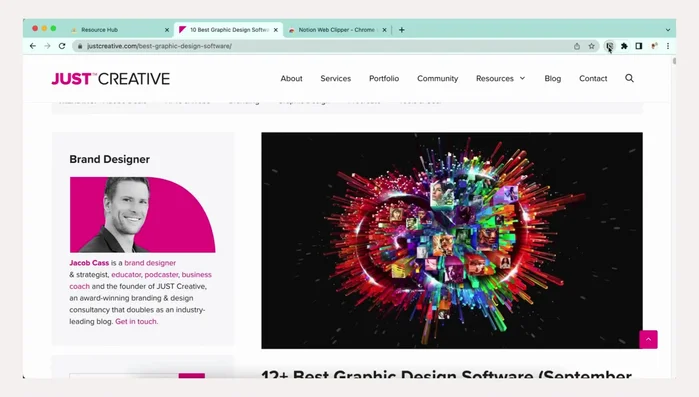Close the Notion Web Clipper tab
699x397 pixels.
[x=384, y=30]
